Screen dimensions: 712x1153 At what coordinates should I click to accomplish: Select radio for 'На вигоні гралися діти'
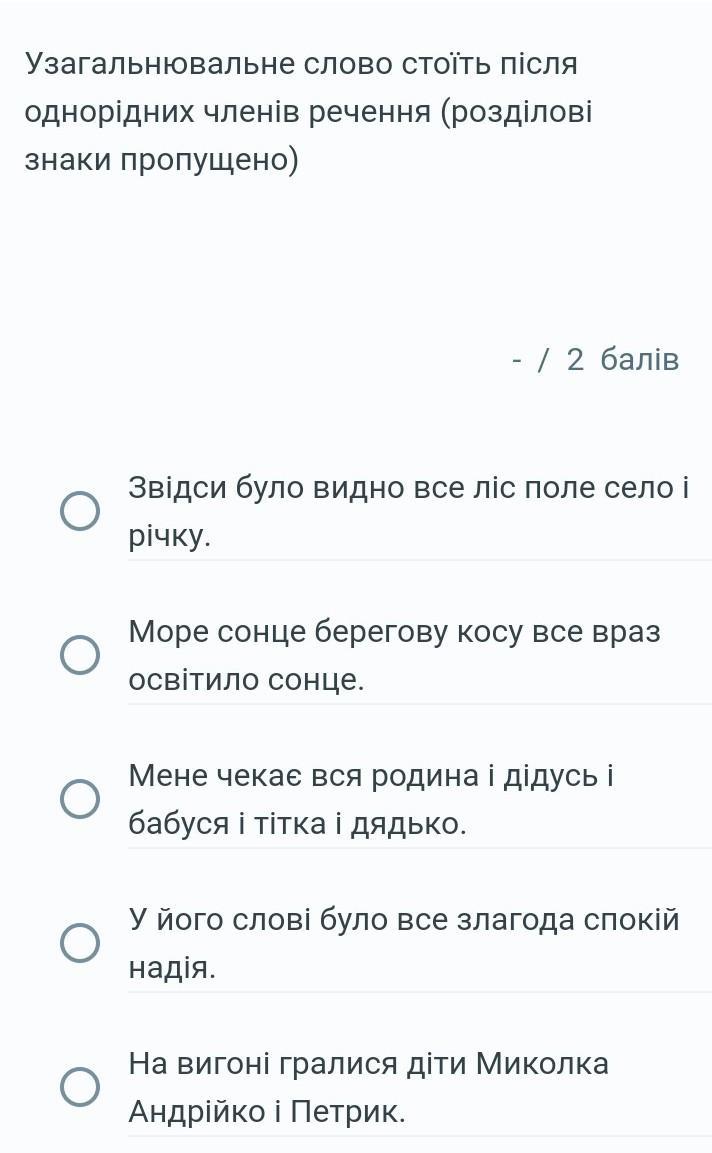coord(80,1087)
